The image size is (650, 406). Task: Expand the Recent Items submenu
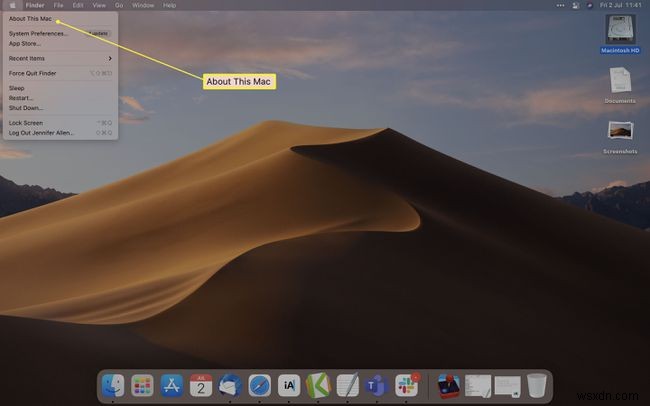point(58,59)
